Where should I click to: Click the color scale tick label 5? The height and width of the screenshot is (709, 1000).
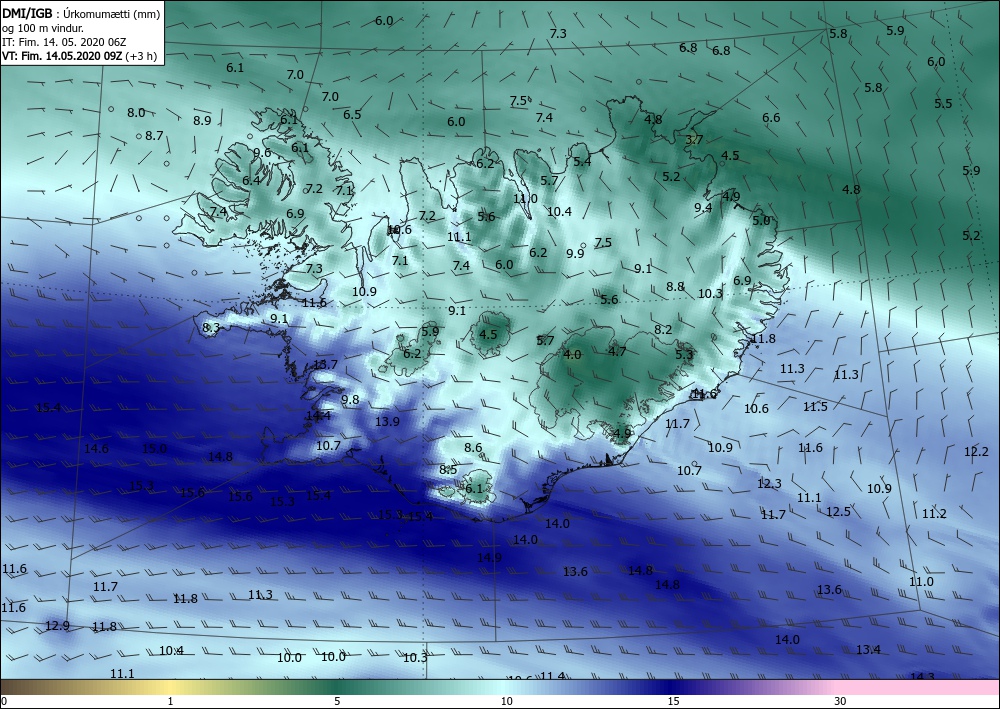tap(337, 701)
